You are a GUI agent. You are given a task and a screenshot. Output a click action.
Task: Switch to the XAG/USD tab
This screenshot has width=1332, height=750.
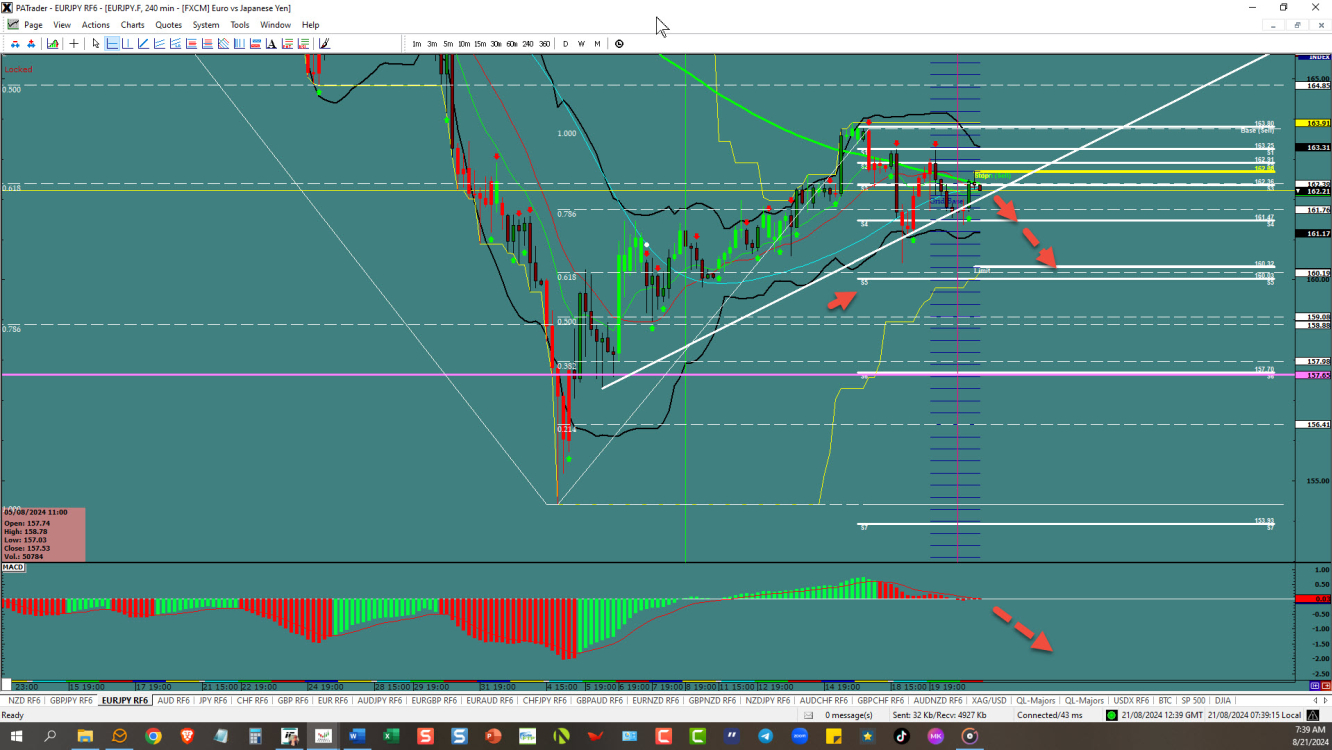coord(989,700)
